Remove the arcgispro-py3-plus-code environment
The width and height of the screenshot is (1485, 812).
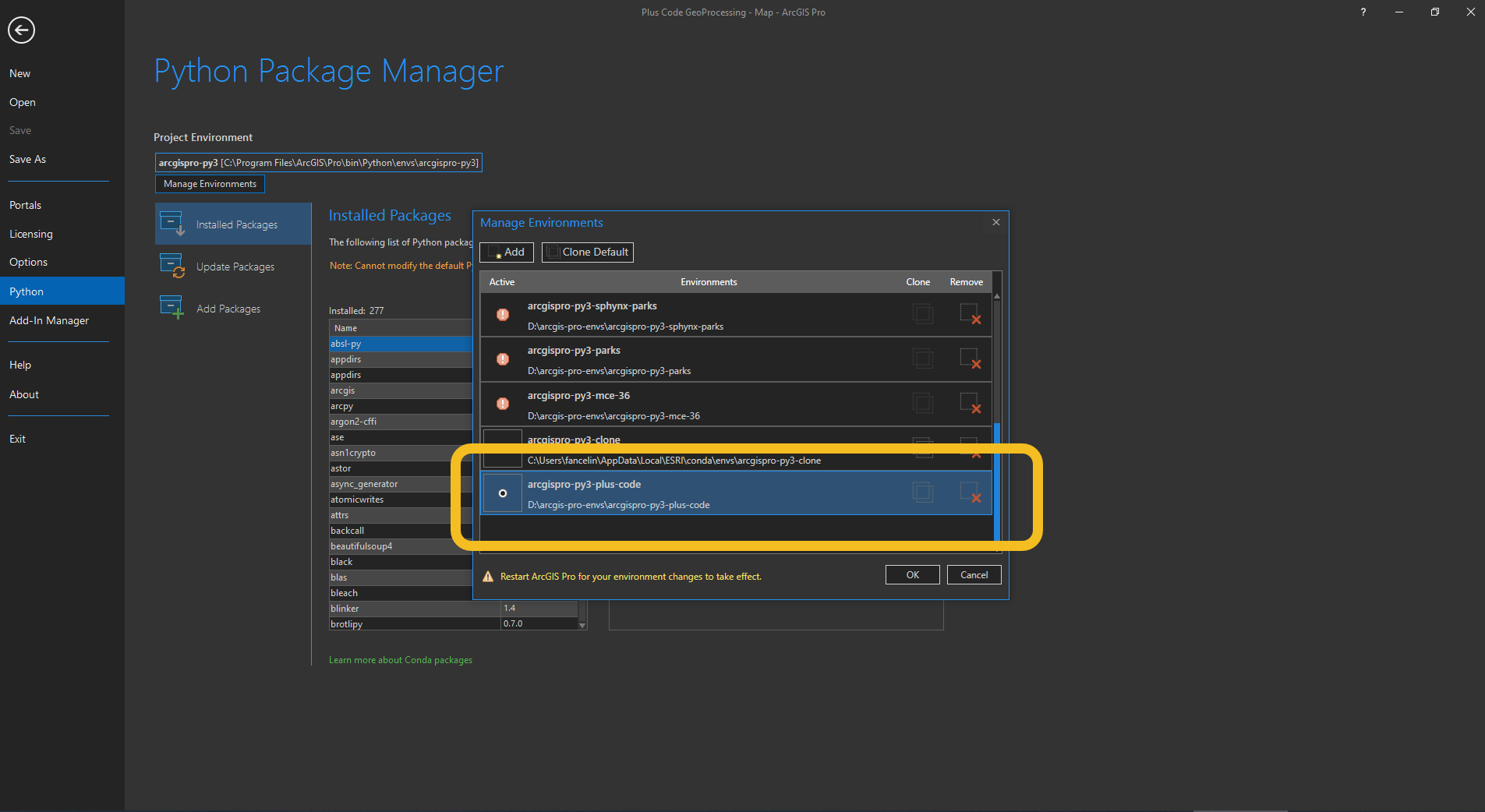coord(970,492)
